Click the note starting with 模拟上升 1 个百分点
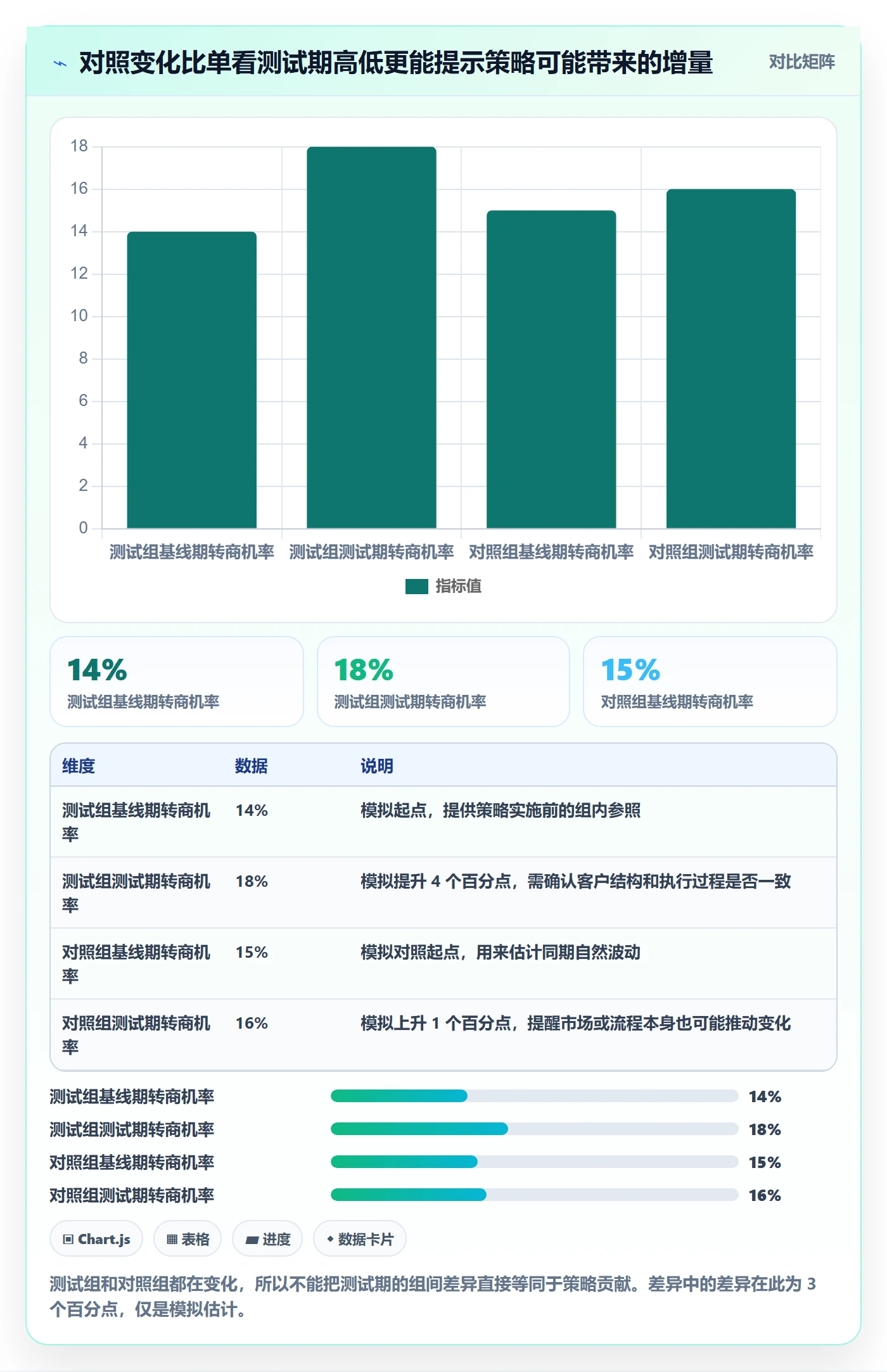The image size is (887, 1372). click(x=576, y=1023)
